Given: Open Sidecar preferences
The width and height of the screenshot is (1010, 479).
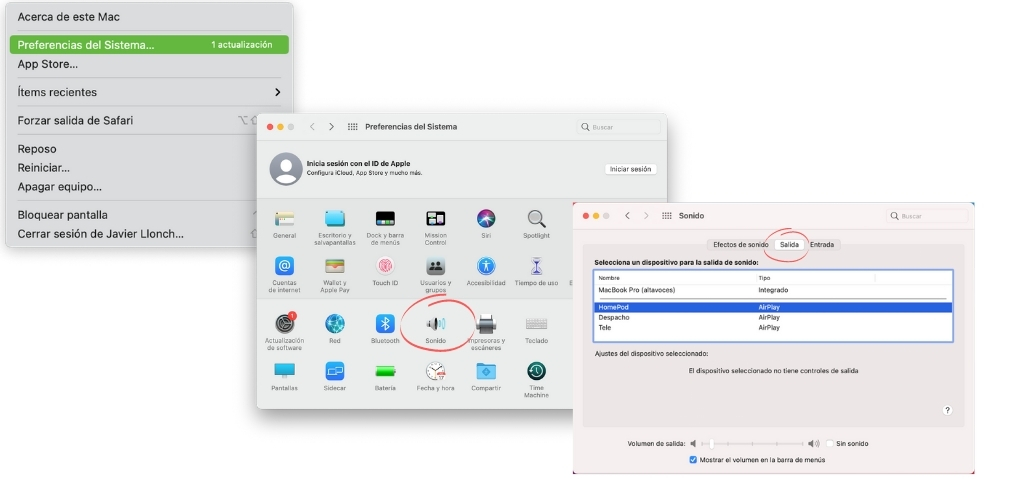Looking at the screenshot, I should pos(335,371).
